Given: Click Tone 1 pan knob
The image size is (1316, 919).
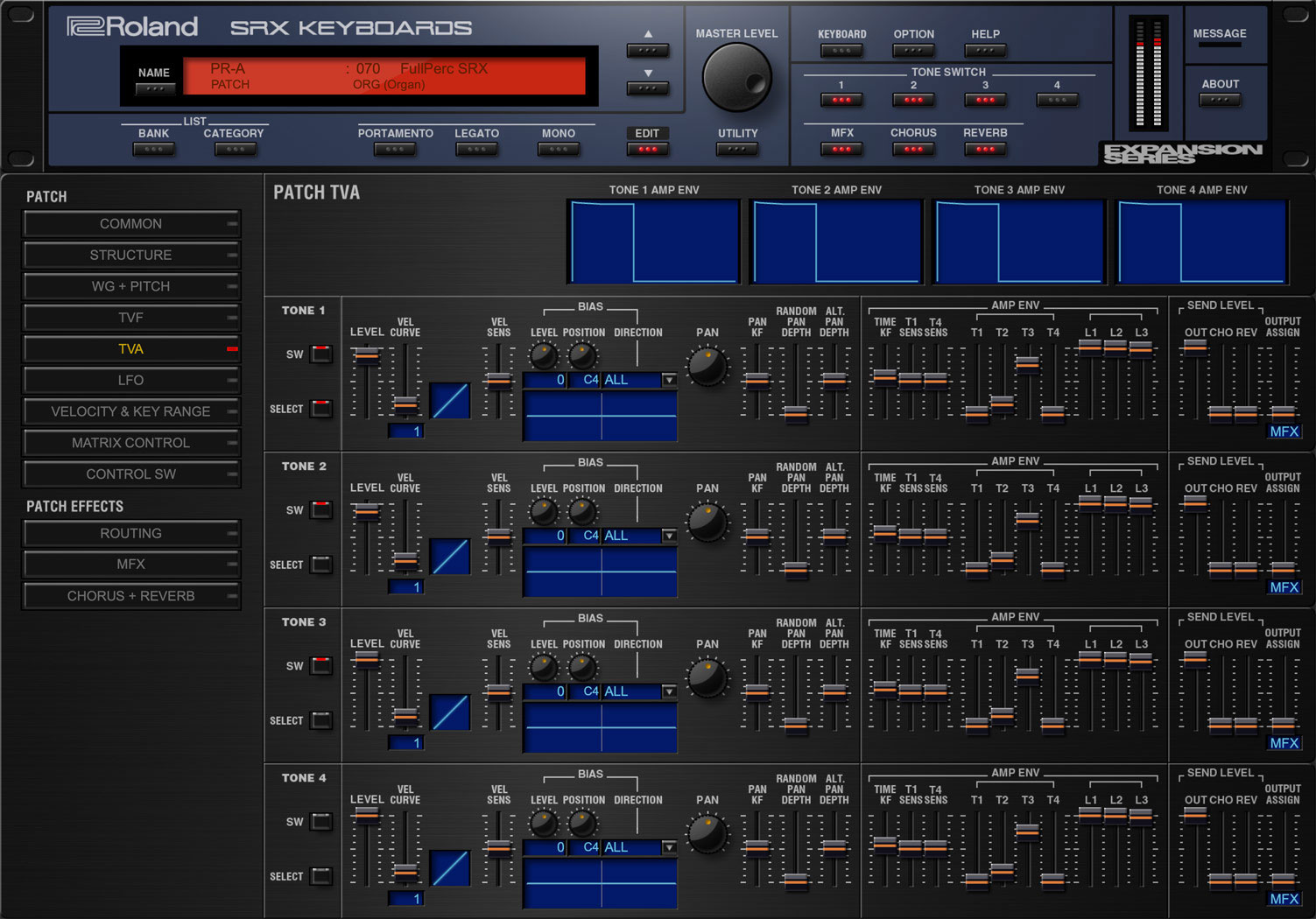Looking at the screenshot, I should pyautogui.click(x=707, y=367).
